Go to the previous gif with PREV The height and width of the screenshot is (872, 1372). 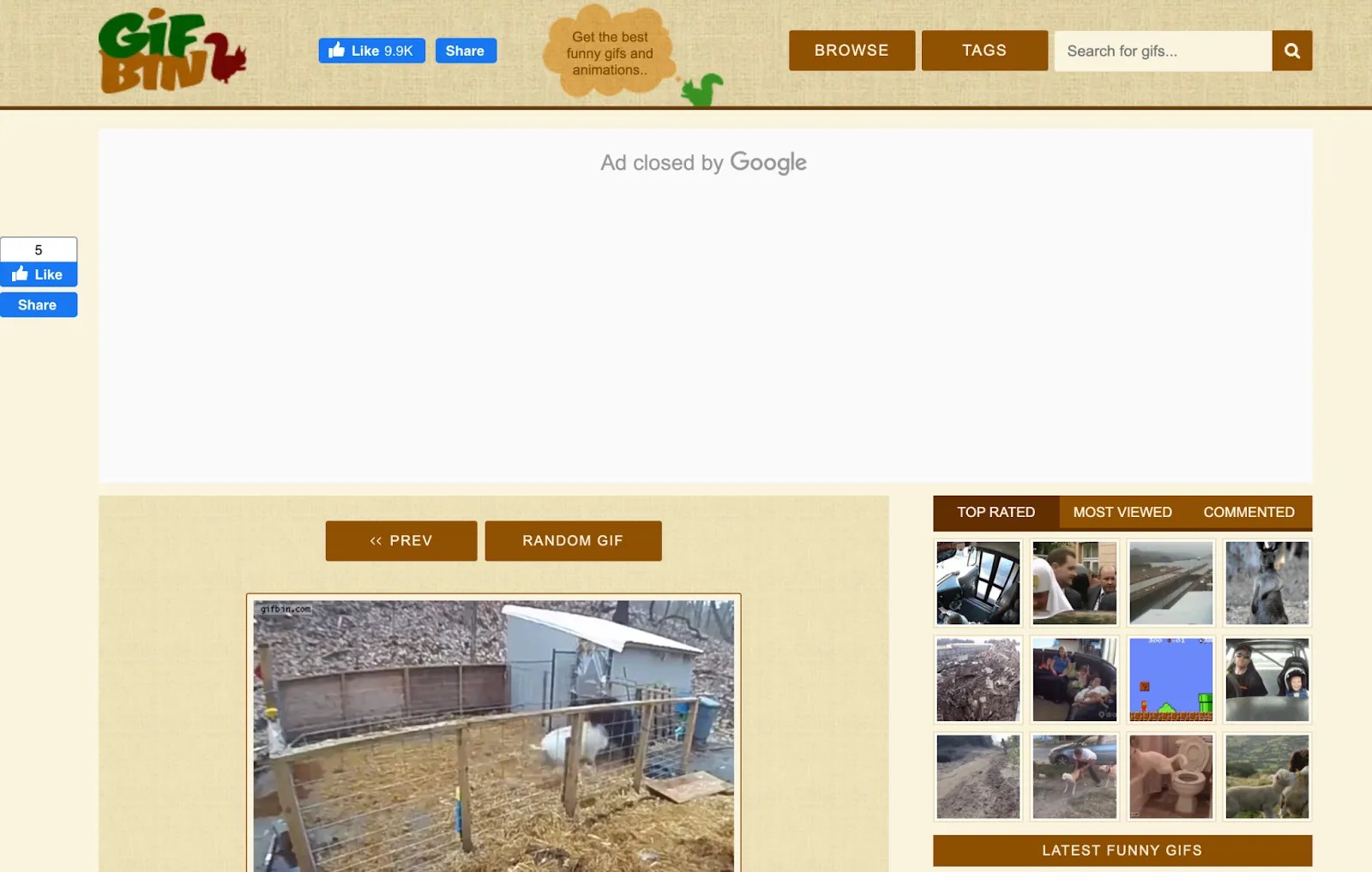[x=401, y=541]
